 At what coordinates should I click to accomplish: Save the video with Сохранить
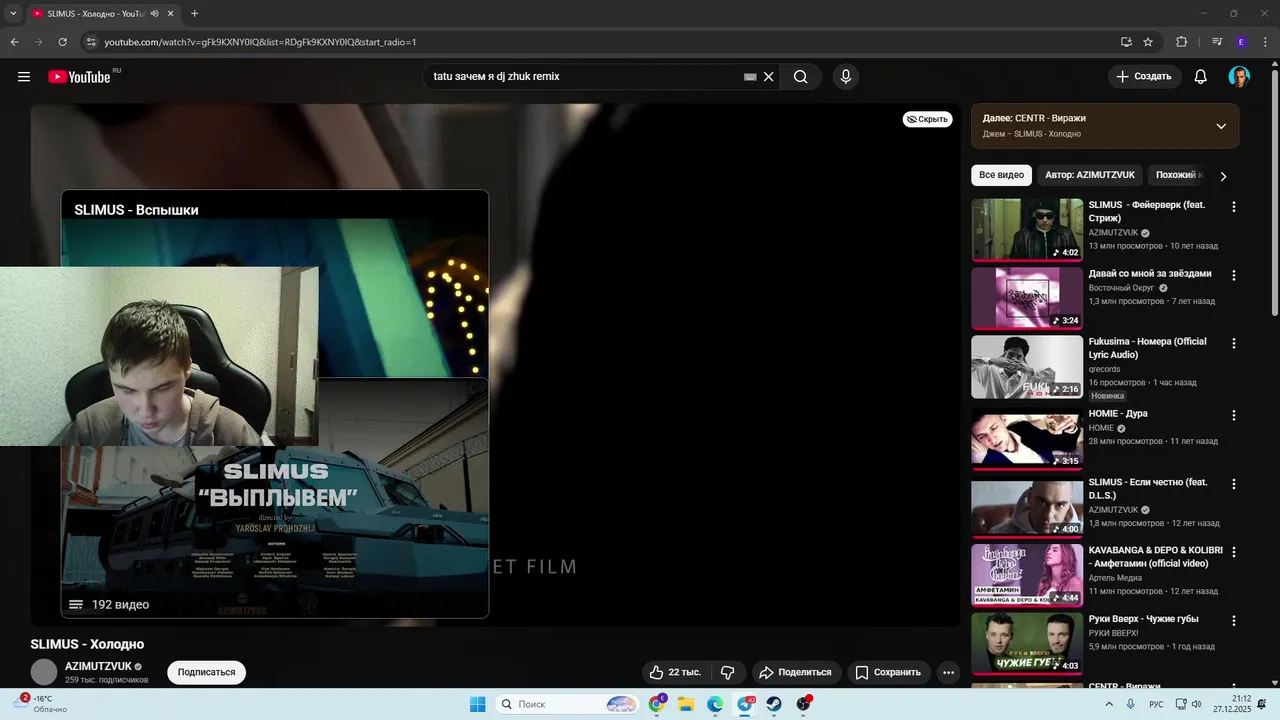888,672
